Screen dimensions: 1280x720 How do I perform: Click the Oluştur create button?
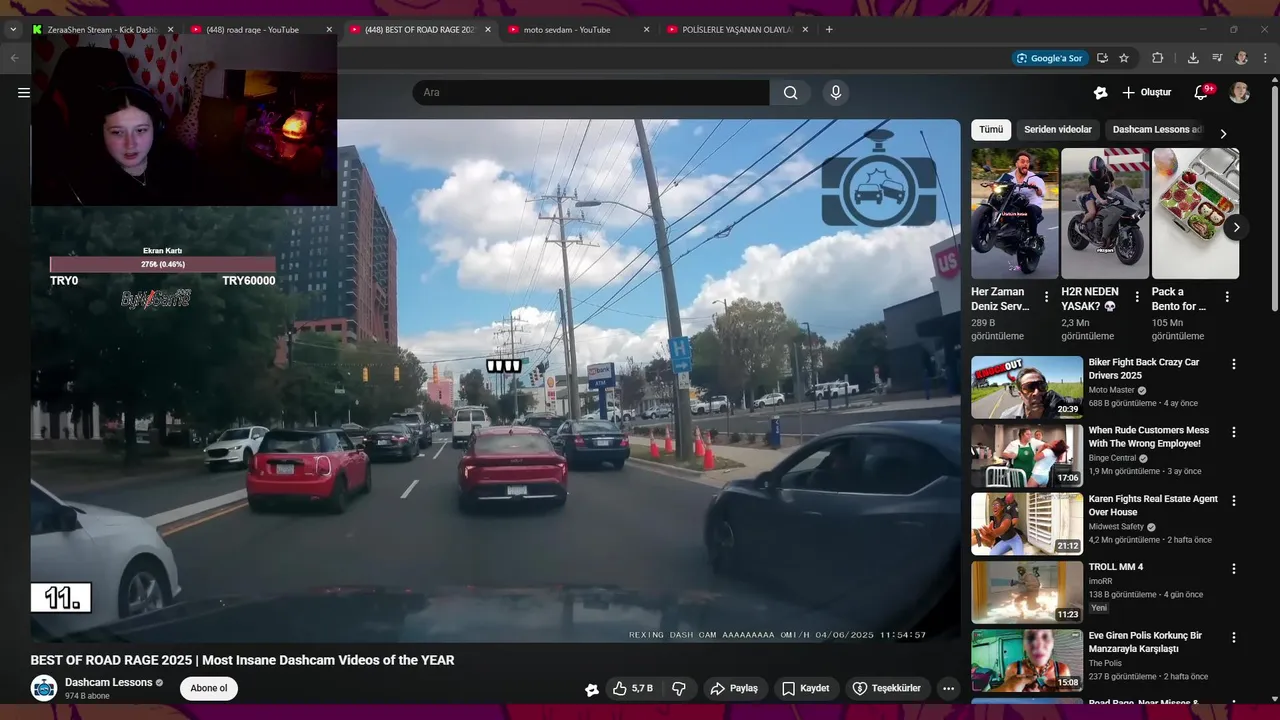coord(1146,93)
